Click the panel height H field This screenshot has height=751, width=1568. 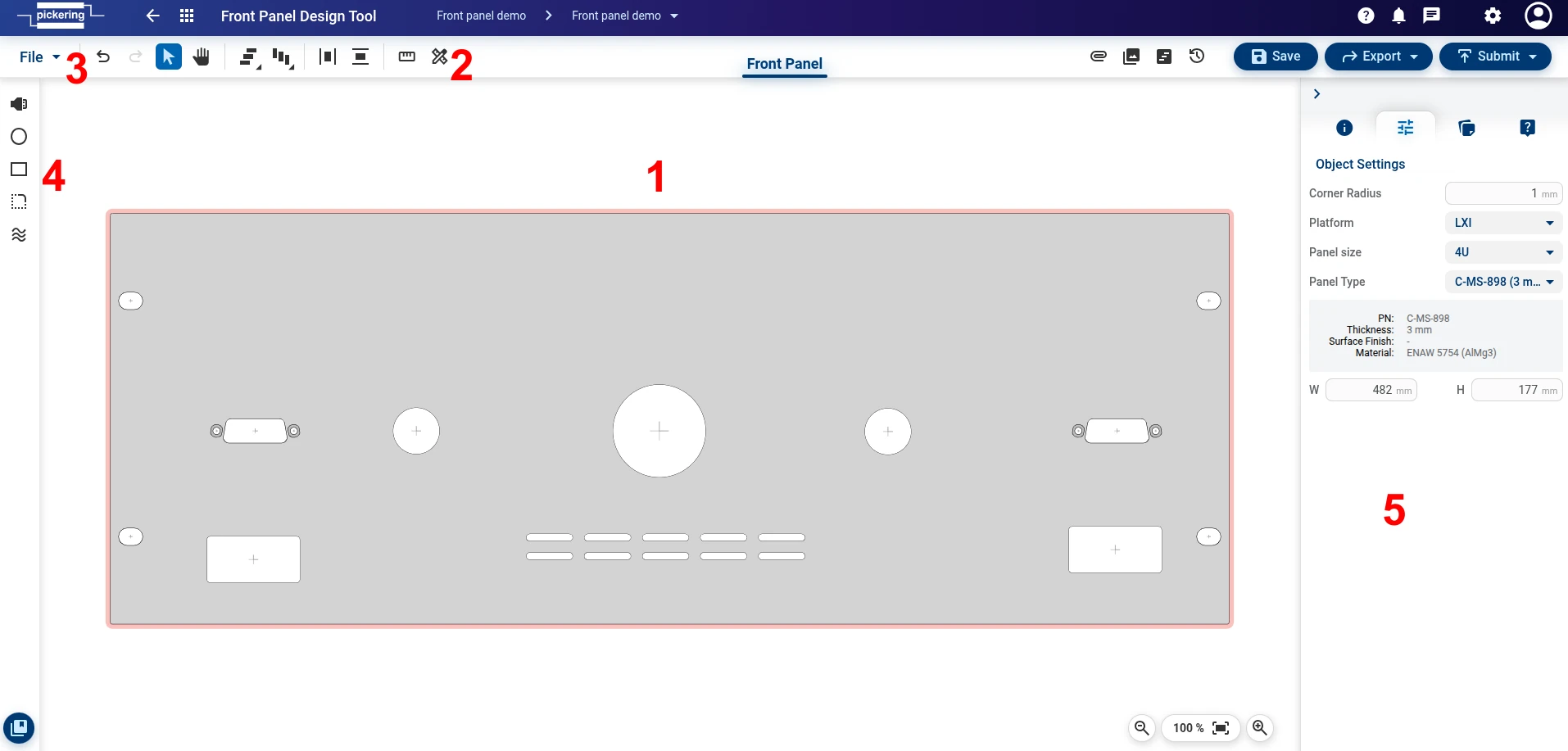tap(1517, 390)
